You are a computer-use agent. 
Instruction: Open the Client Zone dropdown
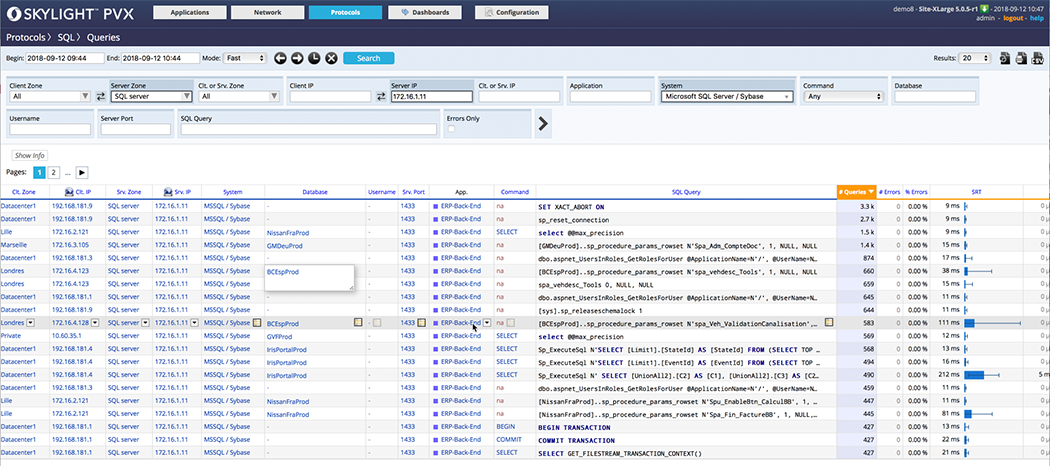click(x=50, y=96)
